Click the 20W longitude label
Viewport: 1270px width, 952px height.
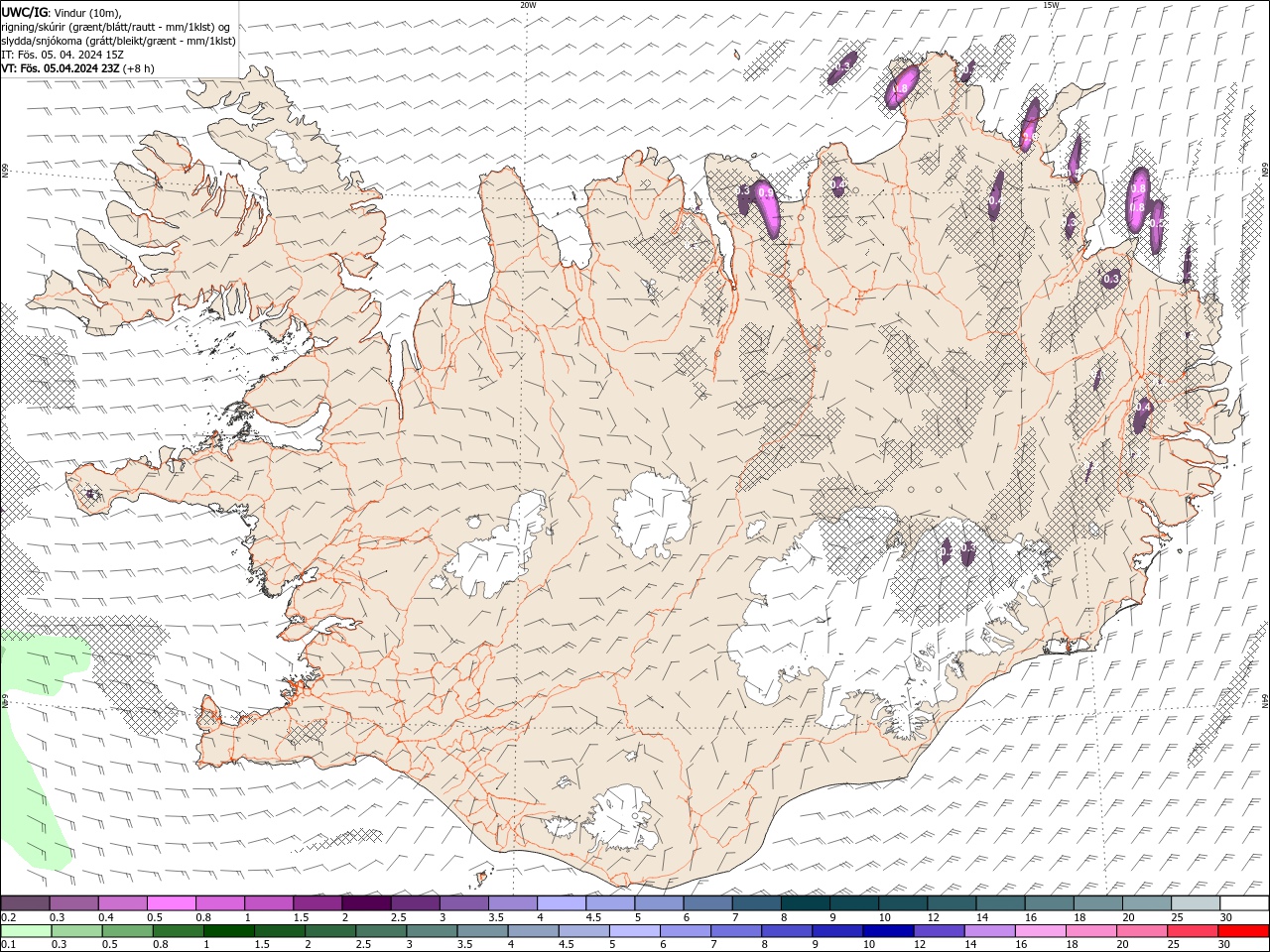[x=528, y=5]
